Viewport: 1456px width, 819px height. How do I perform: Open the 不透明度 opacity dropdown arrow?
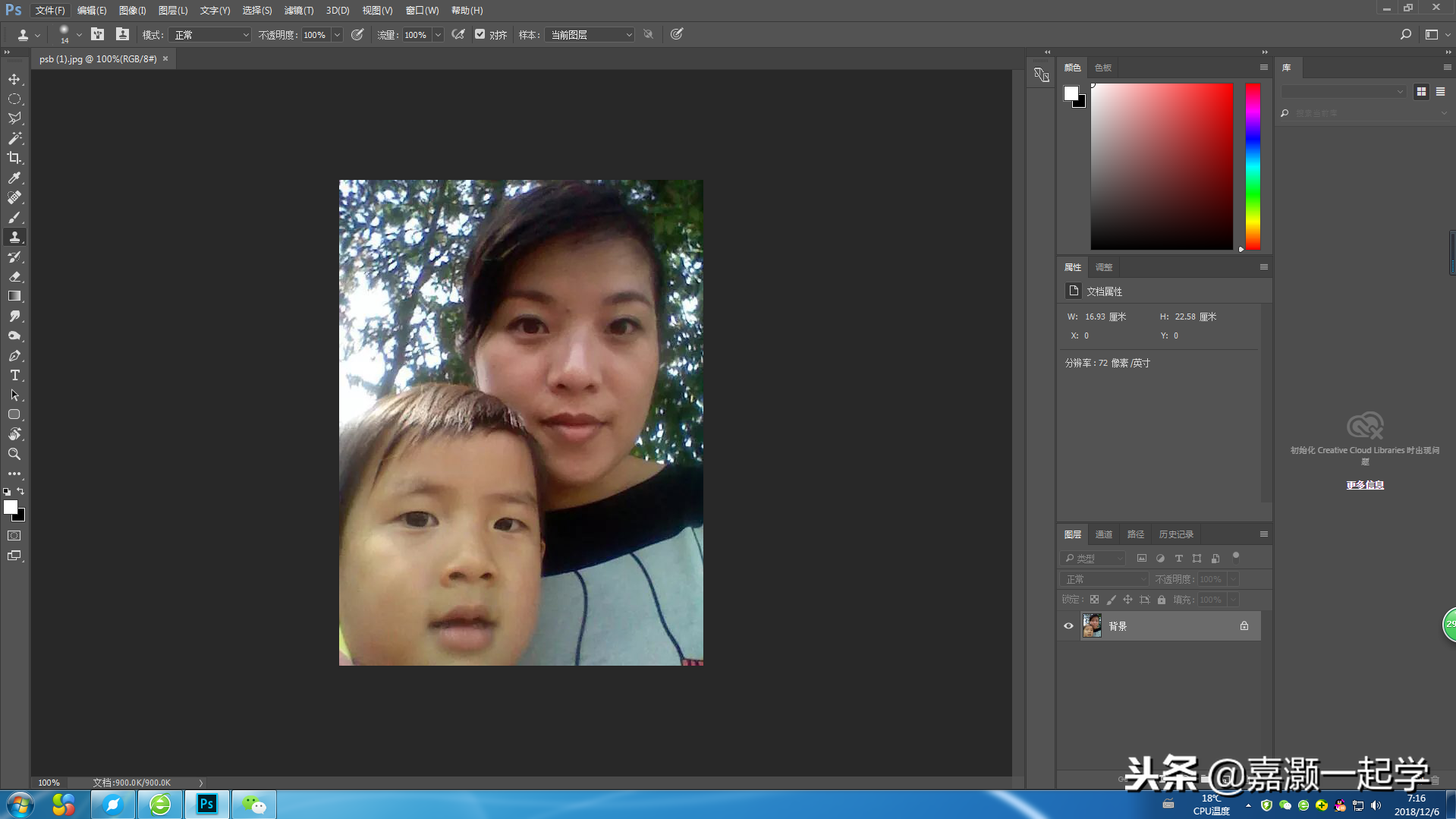[337, 35]
